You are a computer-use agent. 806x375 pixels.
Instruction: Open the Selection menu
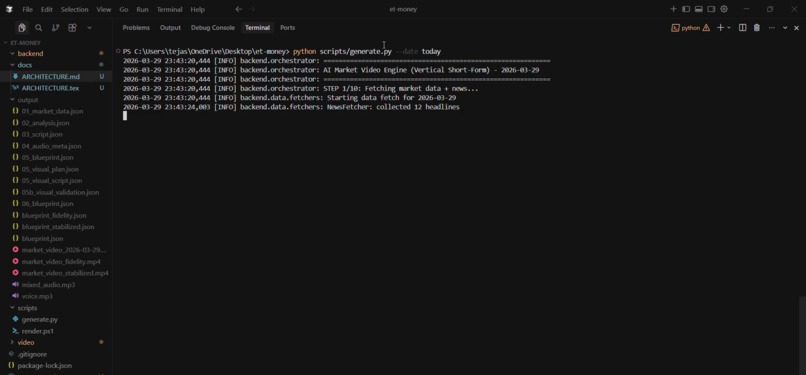click(x=75, y=9)
